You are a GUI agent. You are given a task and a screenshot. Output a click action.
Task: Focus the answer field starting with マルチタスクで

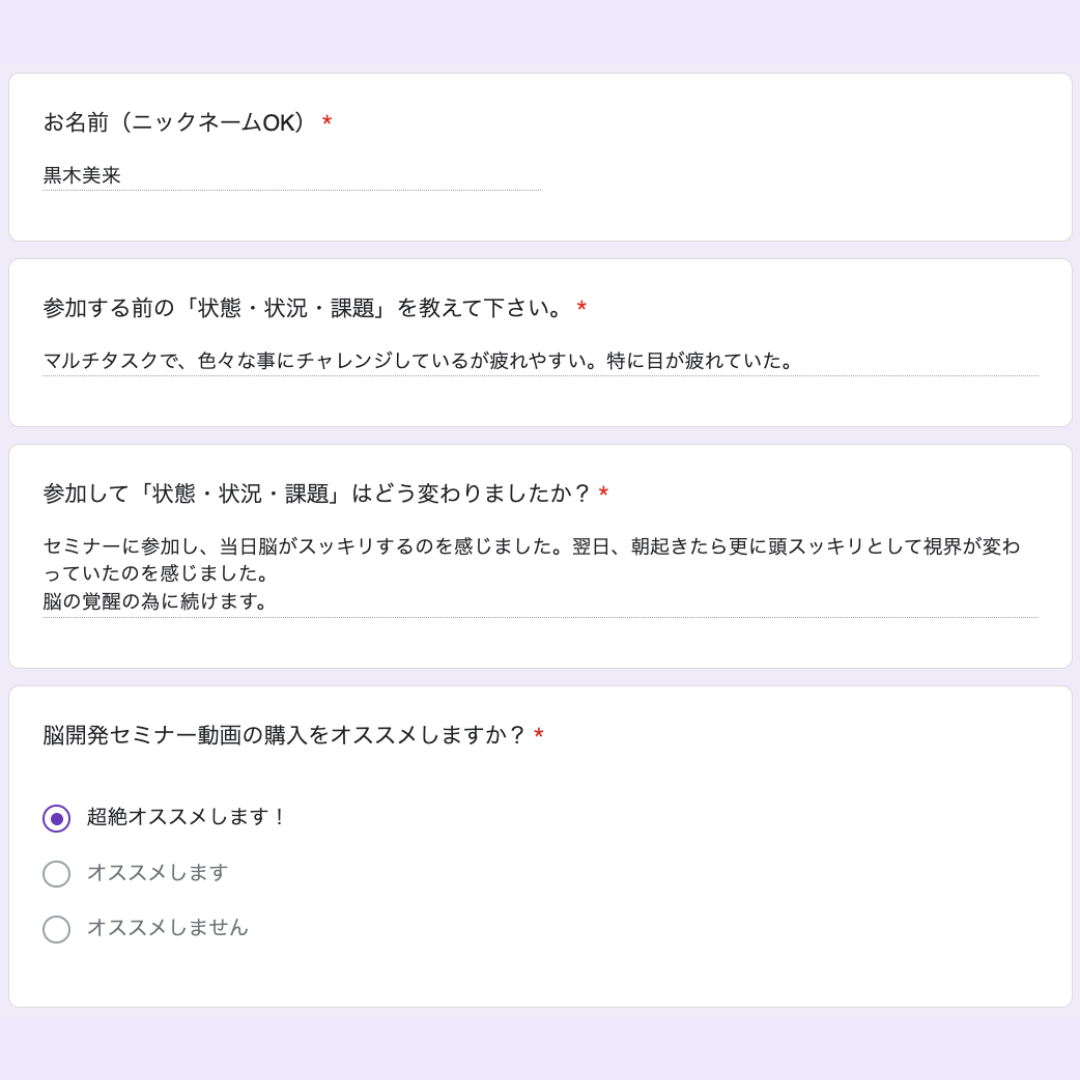(x=540, y=361)
